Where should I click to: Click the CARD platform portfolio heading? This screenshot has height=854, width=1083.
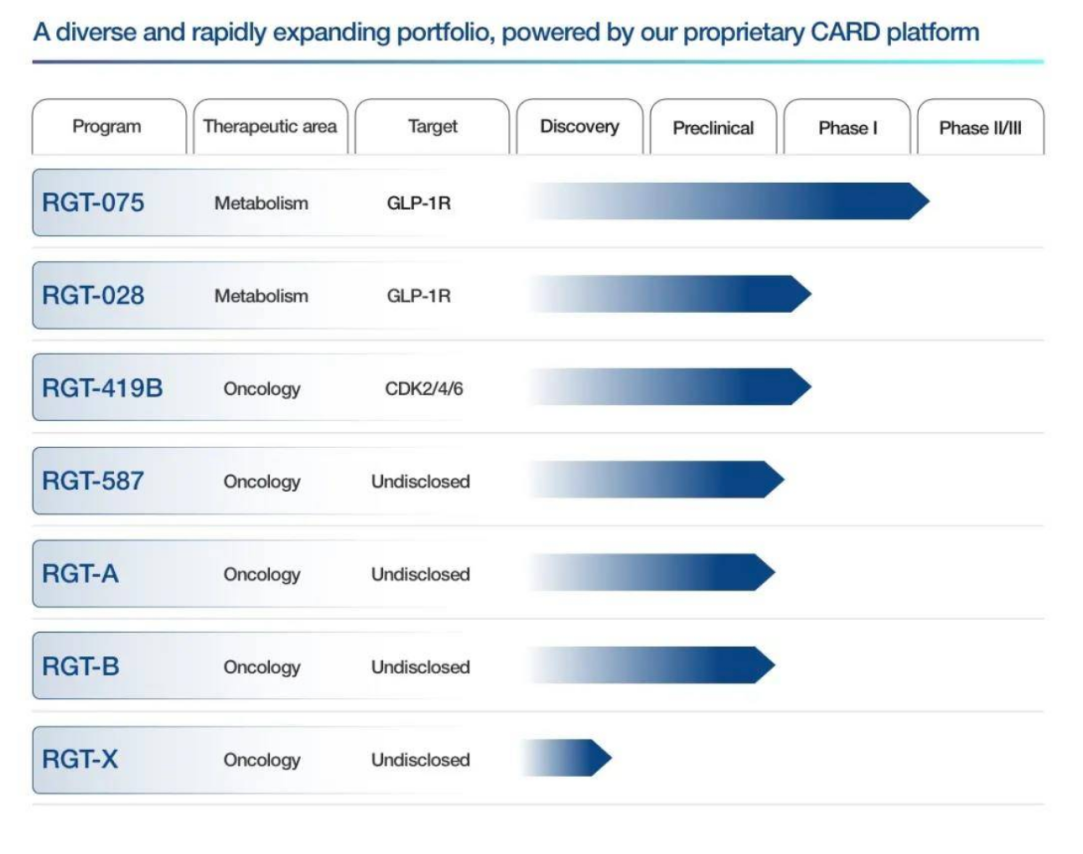(506, 32)
